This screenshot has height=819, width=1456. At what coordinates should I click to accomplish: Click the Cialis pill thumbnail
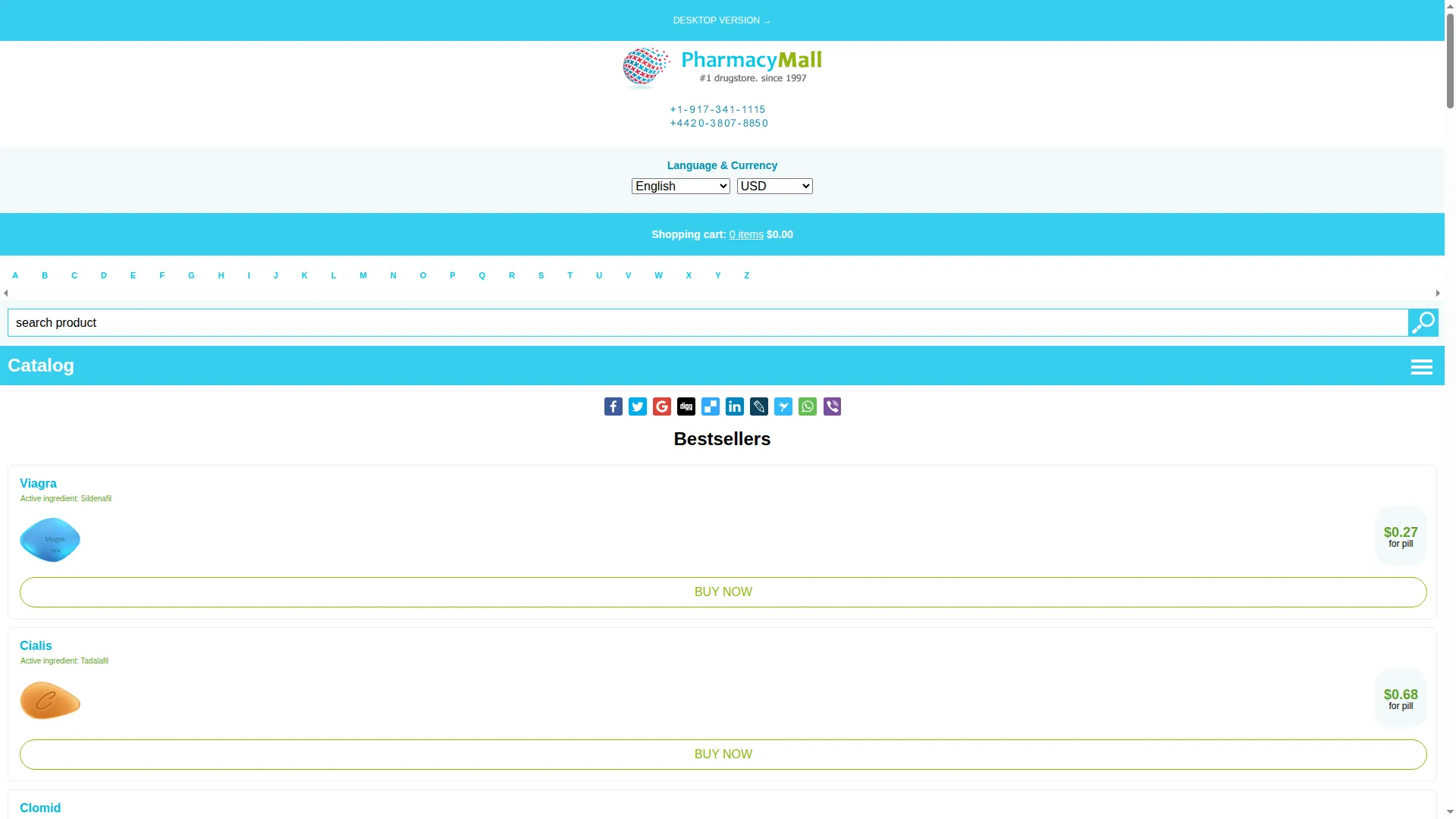(50, 700)
